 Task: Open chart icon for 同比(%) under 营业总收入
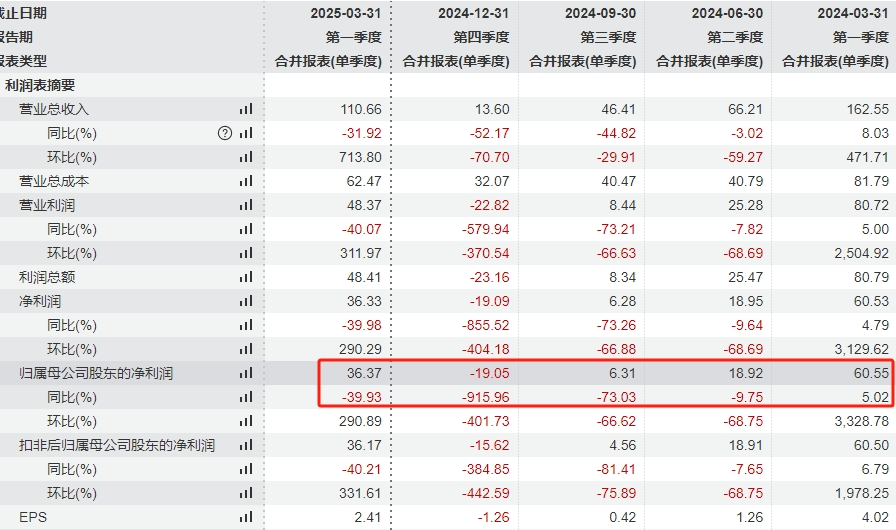246,133
